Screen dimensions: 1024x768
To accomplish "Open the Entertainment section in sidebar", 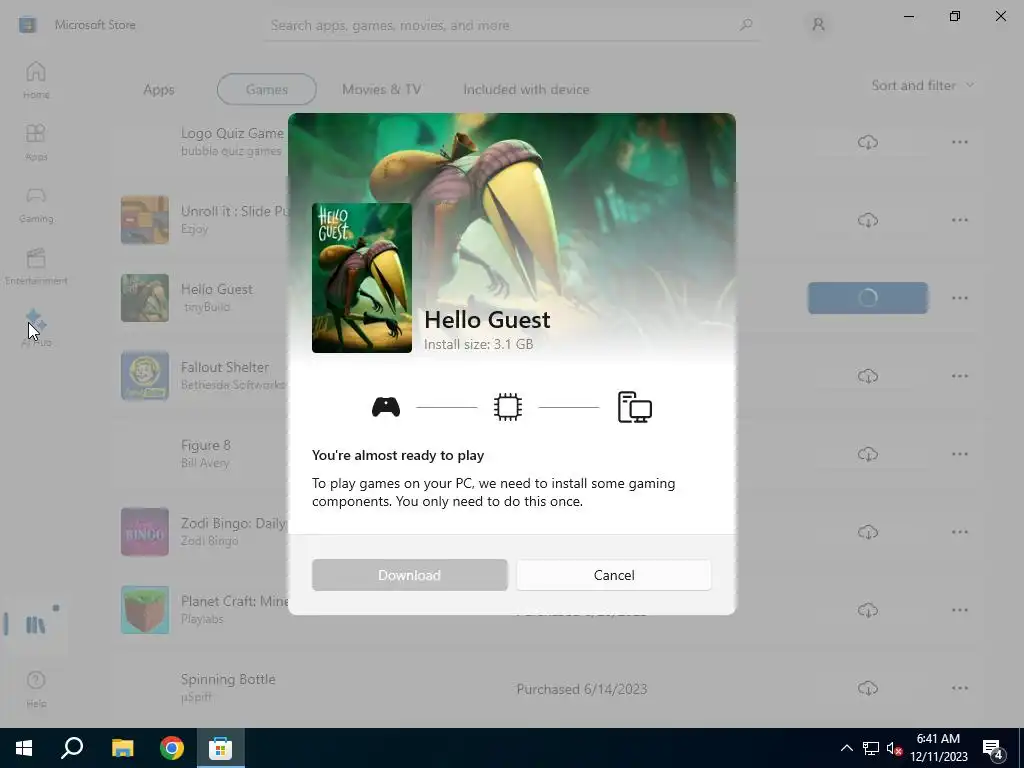I will [x=36, y=266].
